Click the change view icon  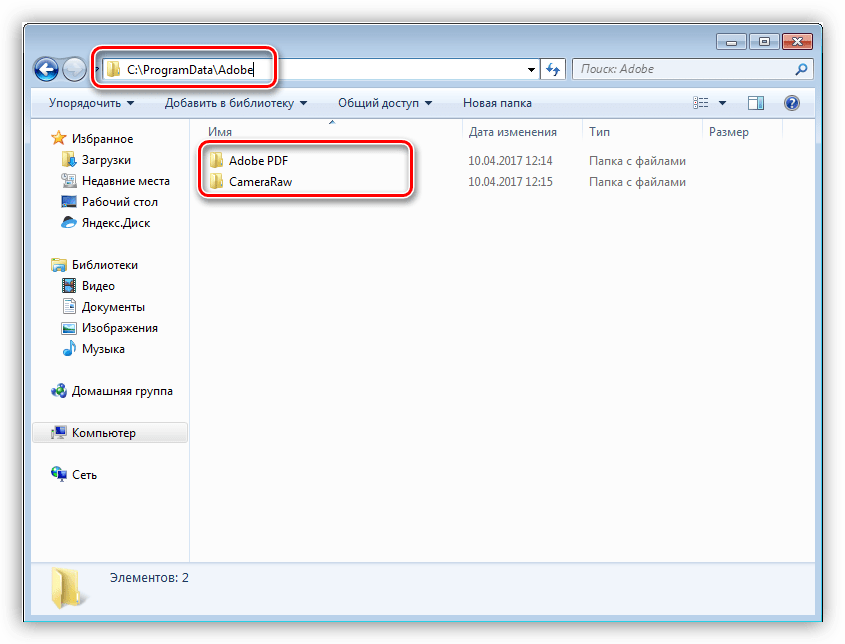(x=701, y=103)
